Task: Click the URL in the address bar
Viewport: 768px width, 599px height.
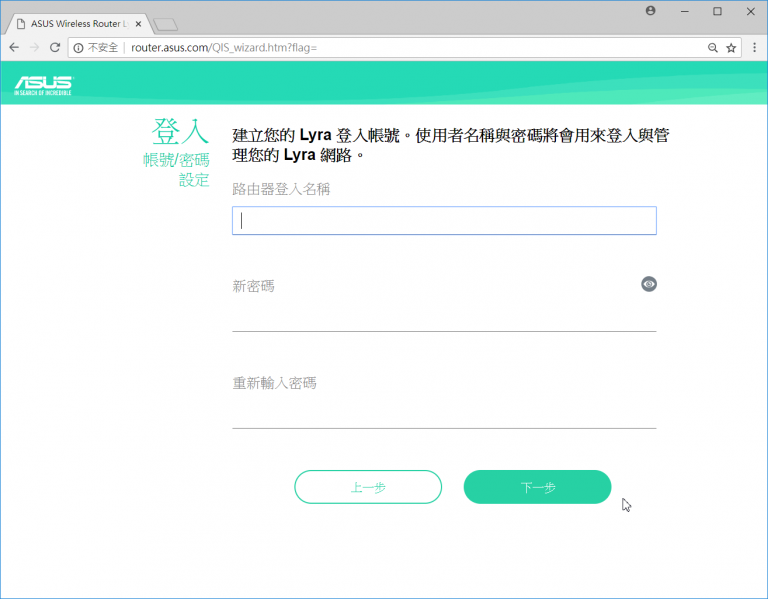Action: click(x=224, y=48)
